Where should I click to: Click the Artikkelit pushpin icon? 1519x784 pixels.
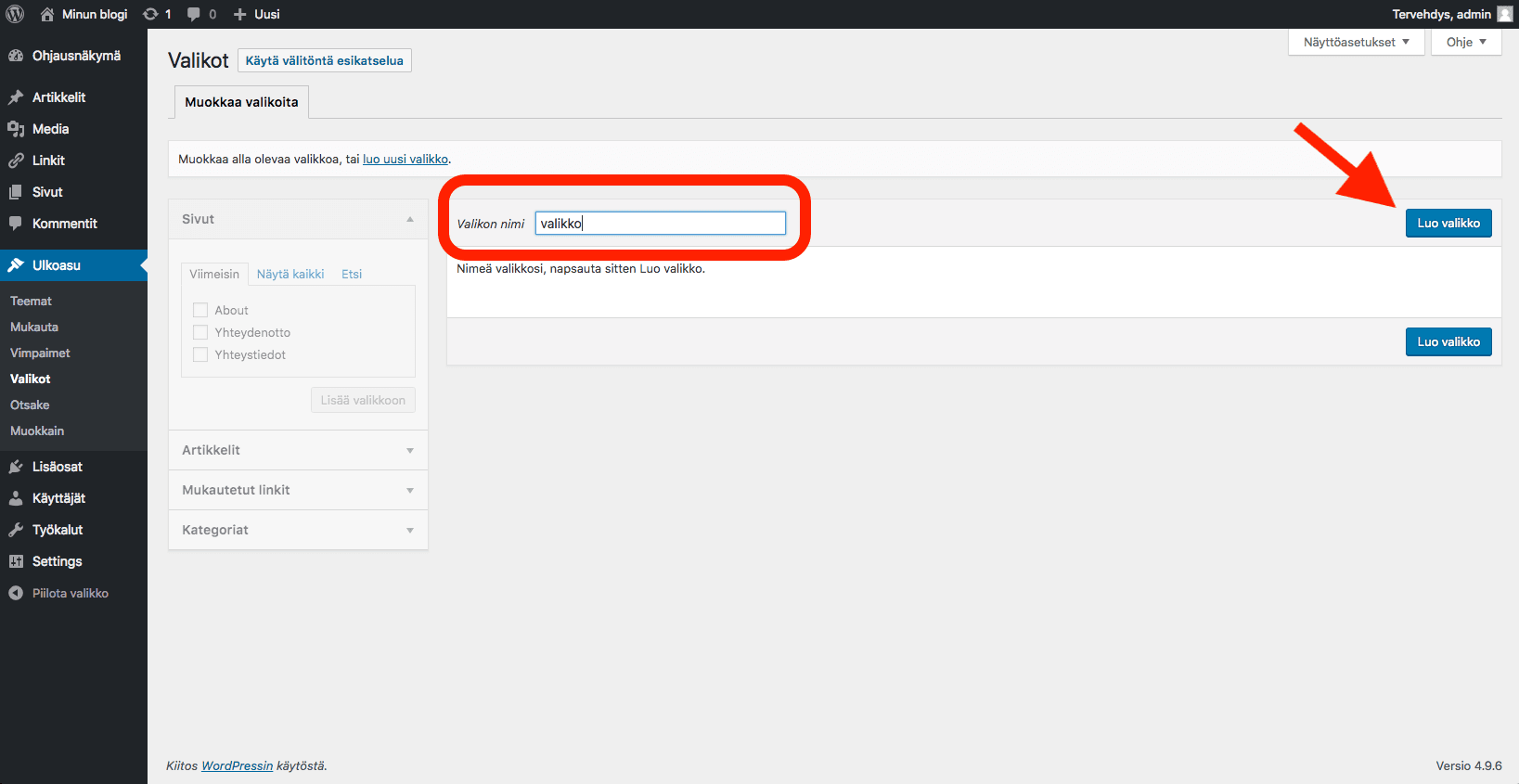point(16,97)
